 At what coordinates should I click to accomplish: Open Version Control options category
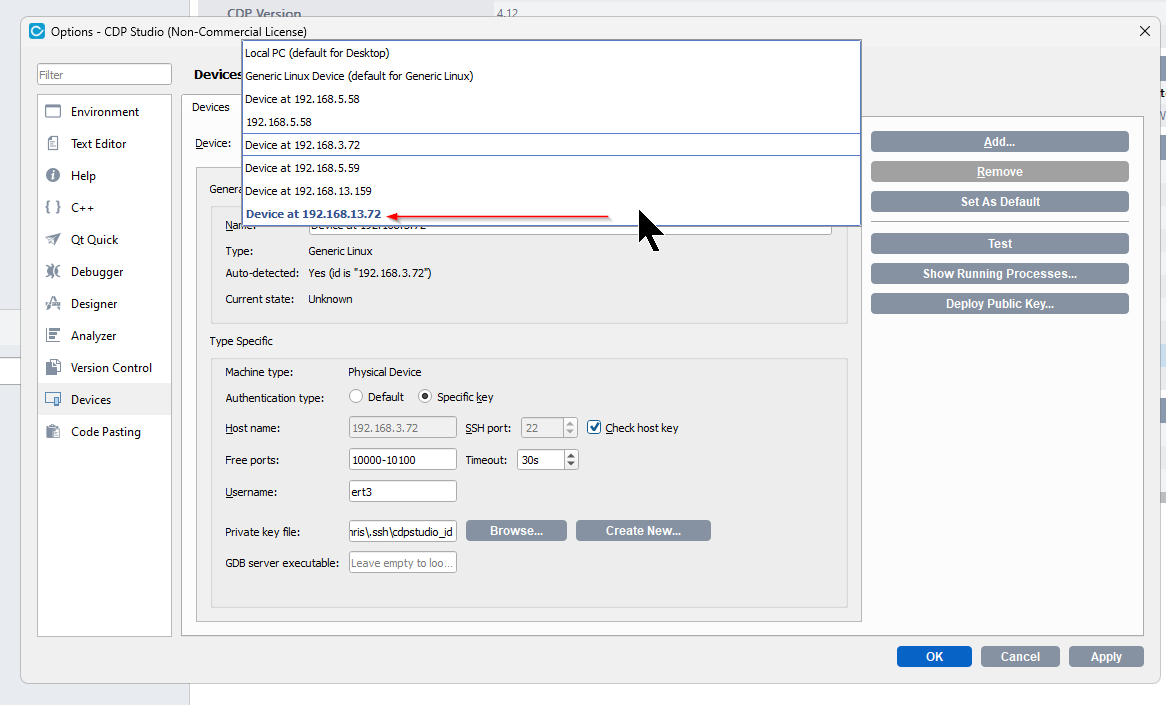pyautogui.click(x=104, y=367)
